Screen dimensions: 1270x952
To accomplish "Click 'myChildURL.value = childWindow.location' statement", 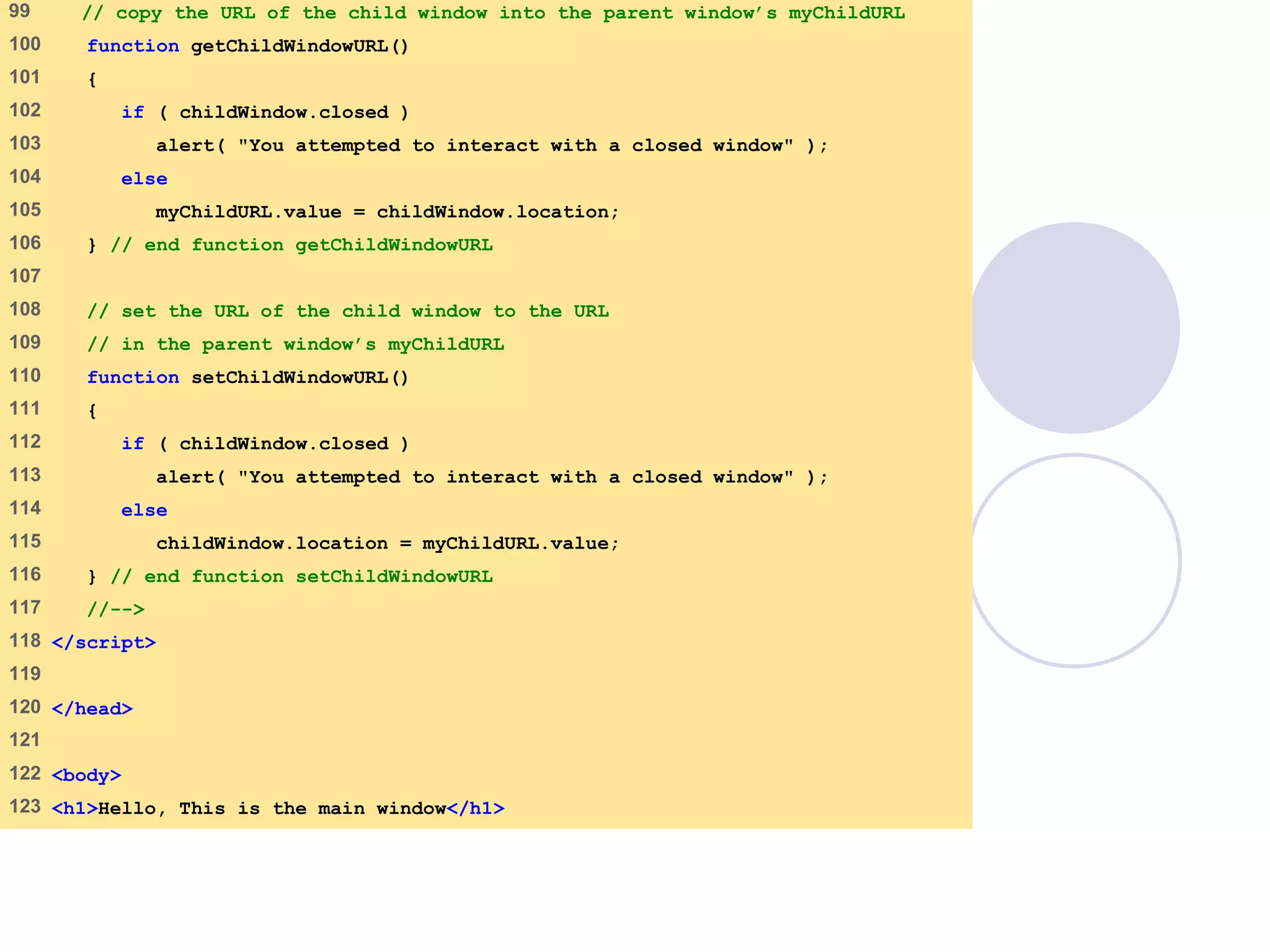I will [x=387, y=213].
